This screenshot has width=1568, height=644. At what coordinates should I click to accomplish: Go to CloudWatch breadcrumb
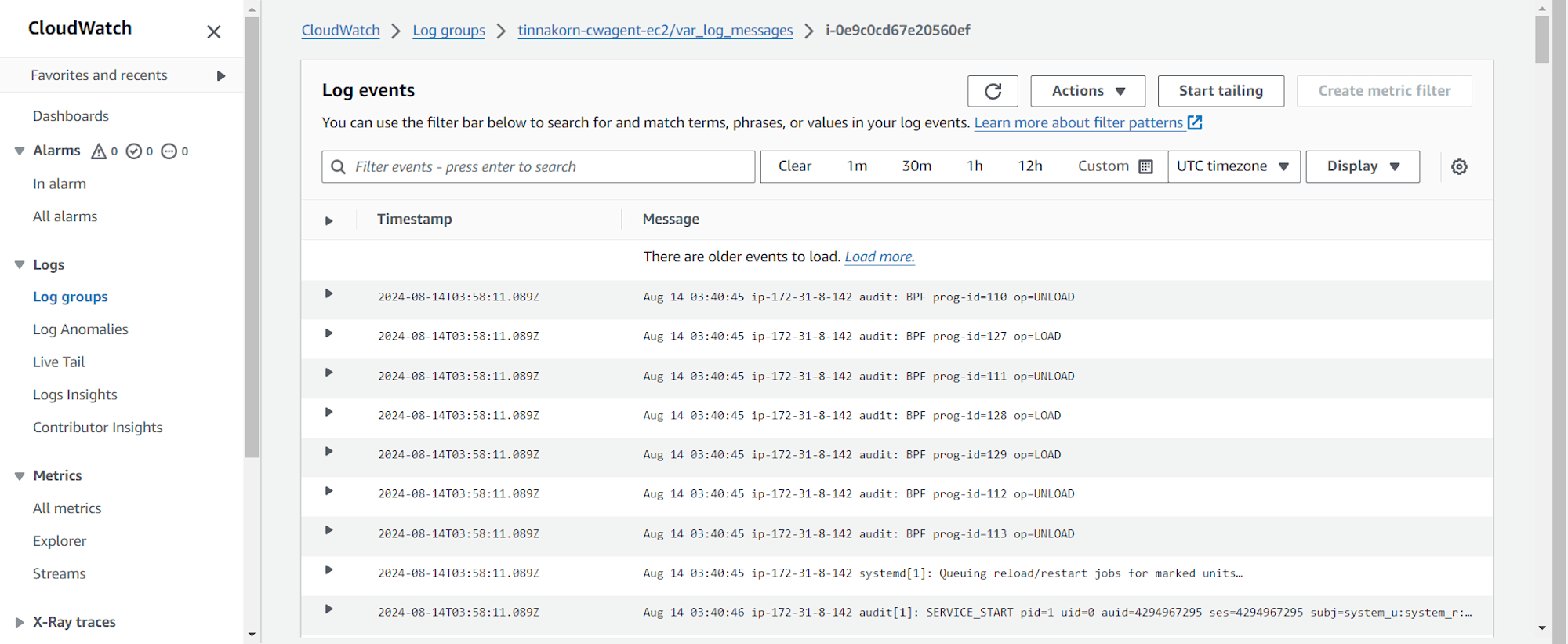(x=341, y=31)
